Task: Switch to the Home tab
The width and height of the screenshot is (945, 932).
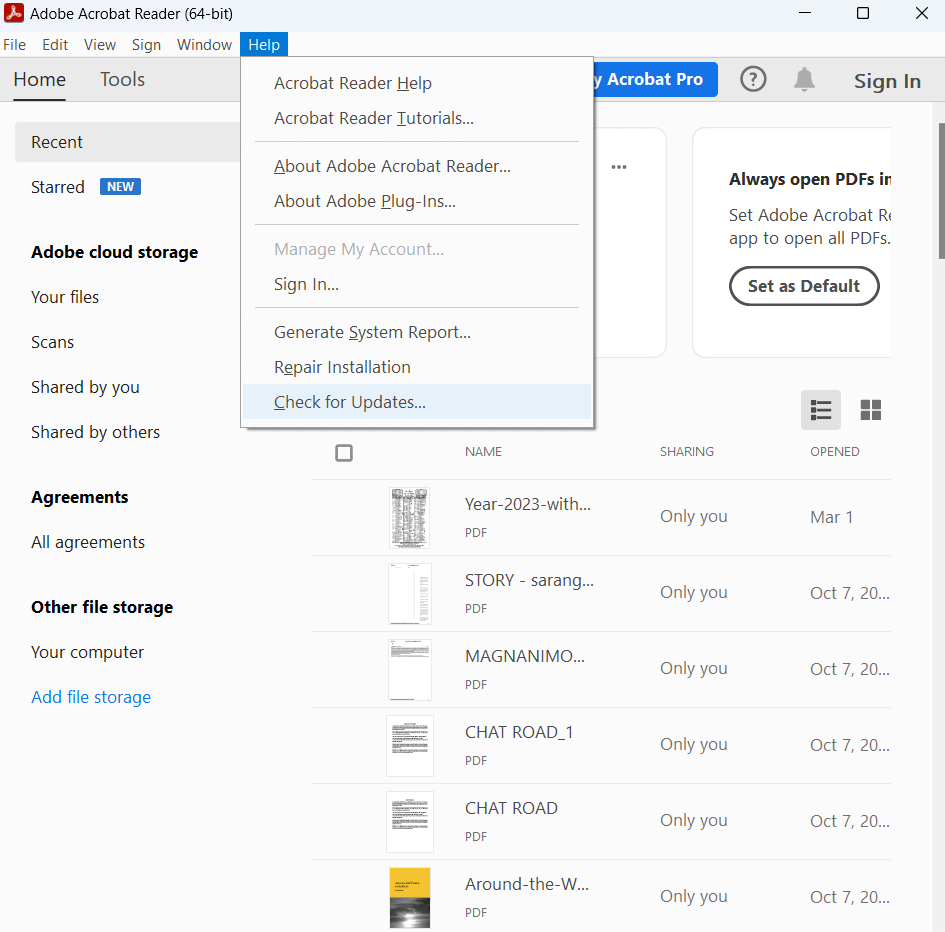Action: [x=40, y=80]
